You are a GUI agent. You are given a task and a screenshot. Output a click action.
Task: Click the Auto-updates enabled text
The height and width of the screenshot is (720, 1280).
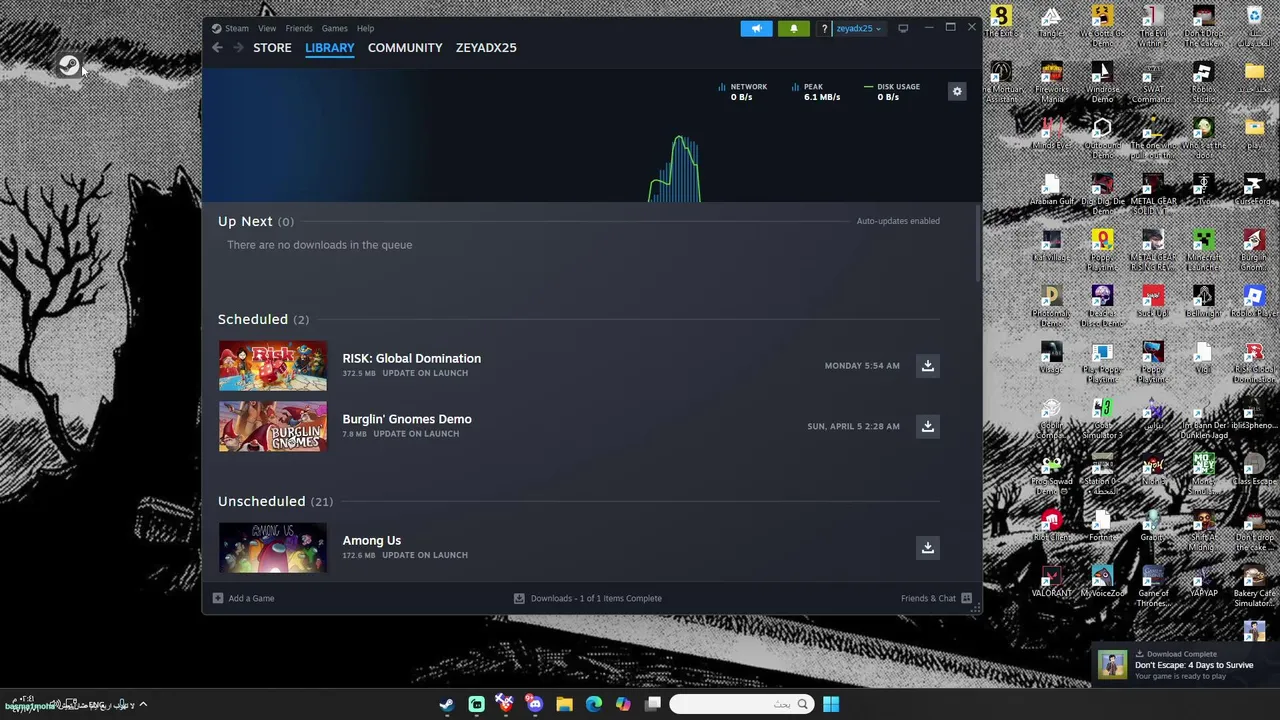[898, 221]
